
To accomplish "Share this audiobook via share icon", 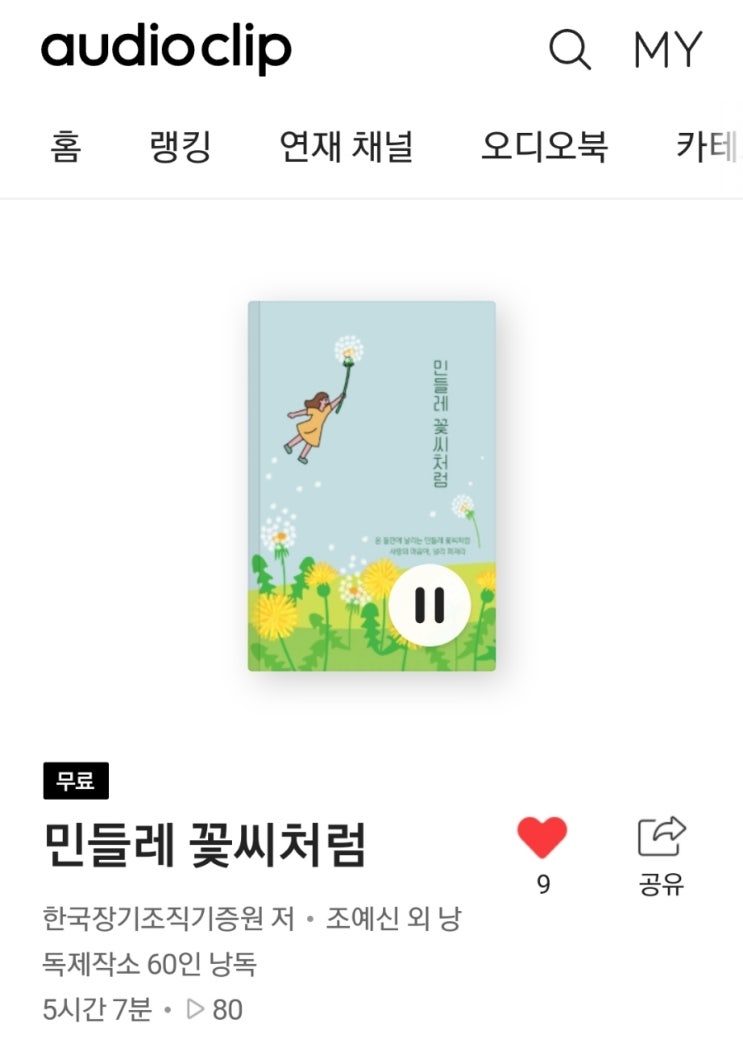I will [x=661, y=836].
